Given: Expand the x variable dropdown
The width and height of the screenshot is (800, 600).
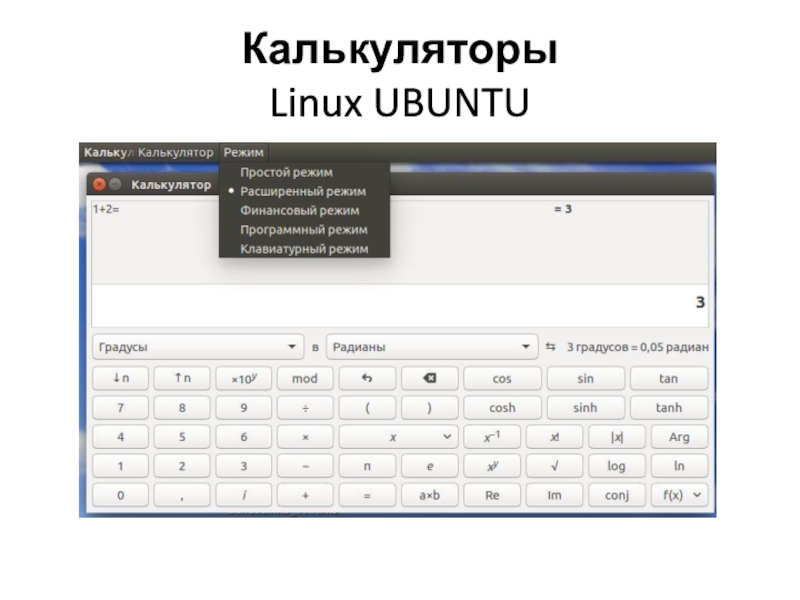Looking at the screenshot, I should (x=398, y=437).
